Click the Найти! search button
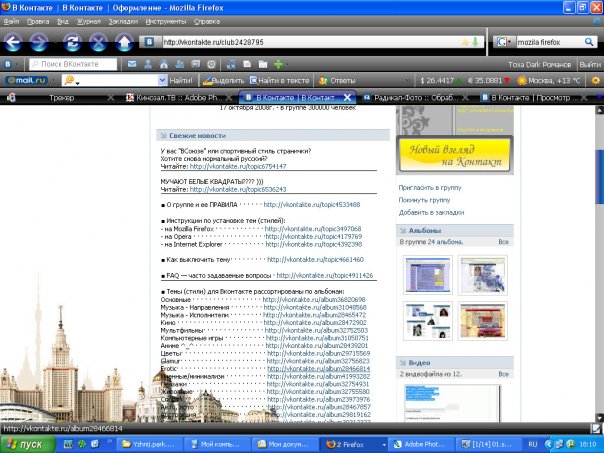604x453 pixels. pyautogui.click(x=181, y=81)
